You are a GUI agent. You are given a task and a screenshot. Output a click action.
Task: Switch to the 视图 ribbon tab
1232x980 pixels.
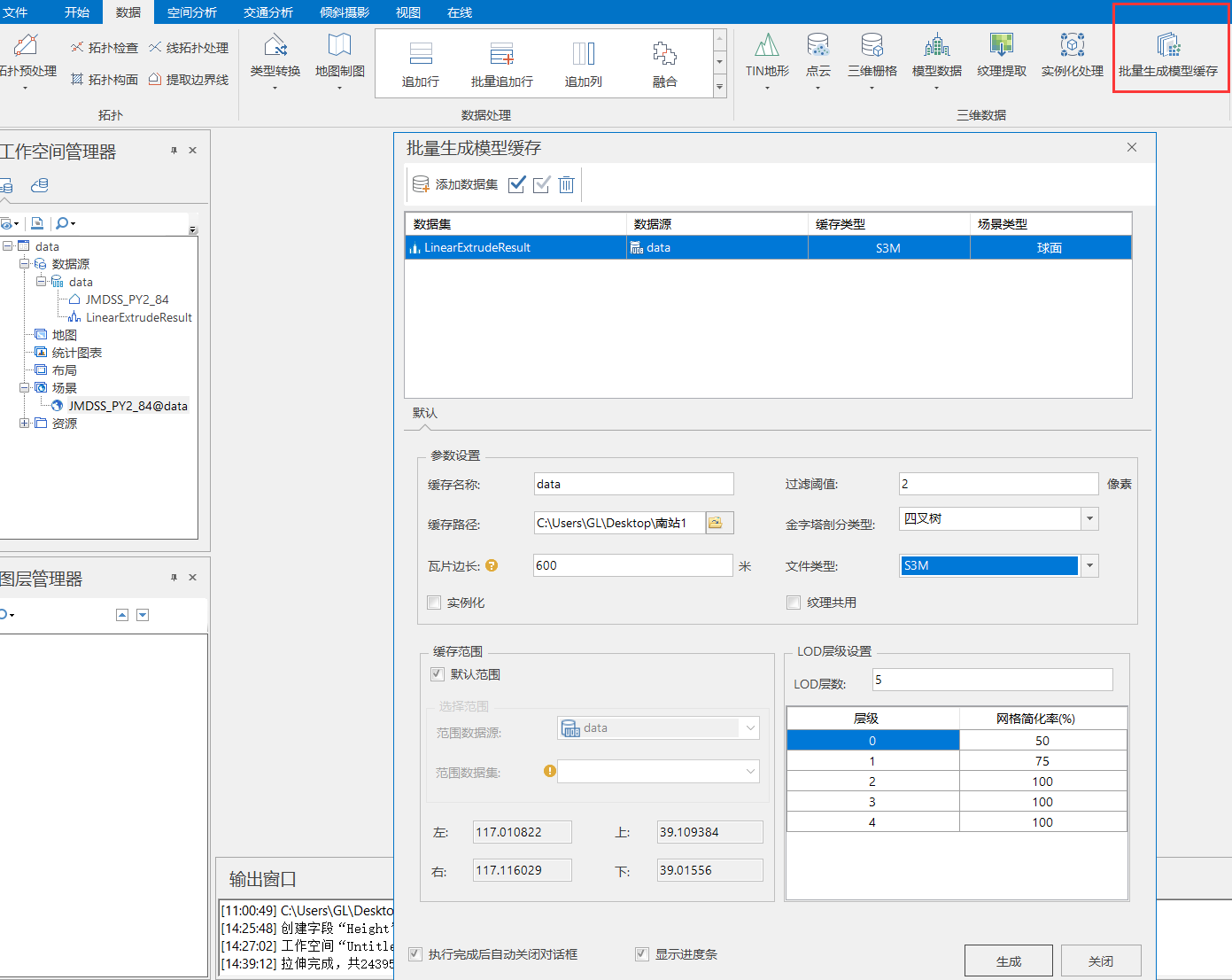(x=408, y=12)
